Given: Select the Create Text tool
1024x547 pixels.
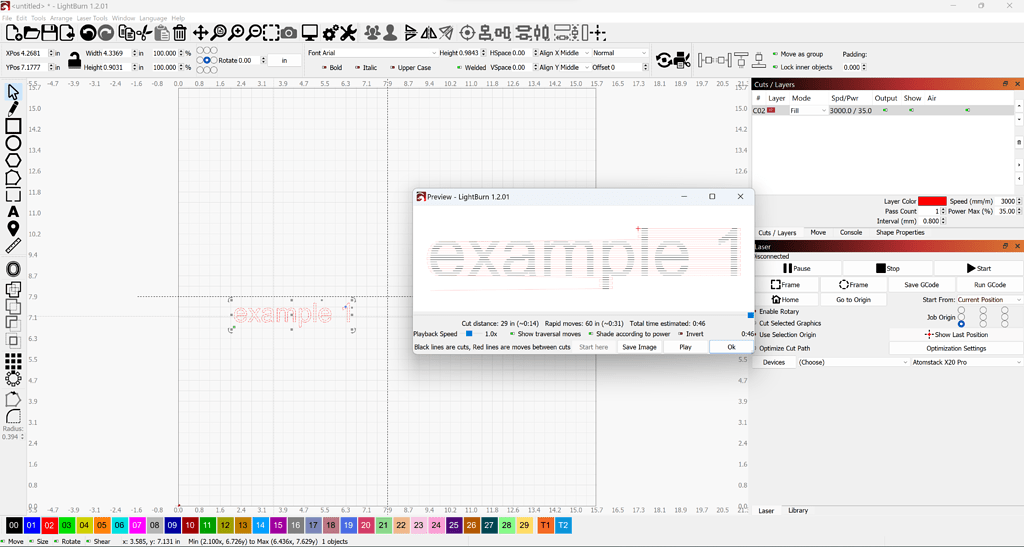Looking at the screenshot, I should tap(13, 212).
